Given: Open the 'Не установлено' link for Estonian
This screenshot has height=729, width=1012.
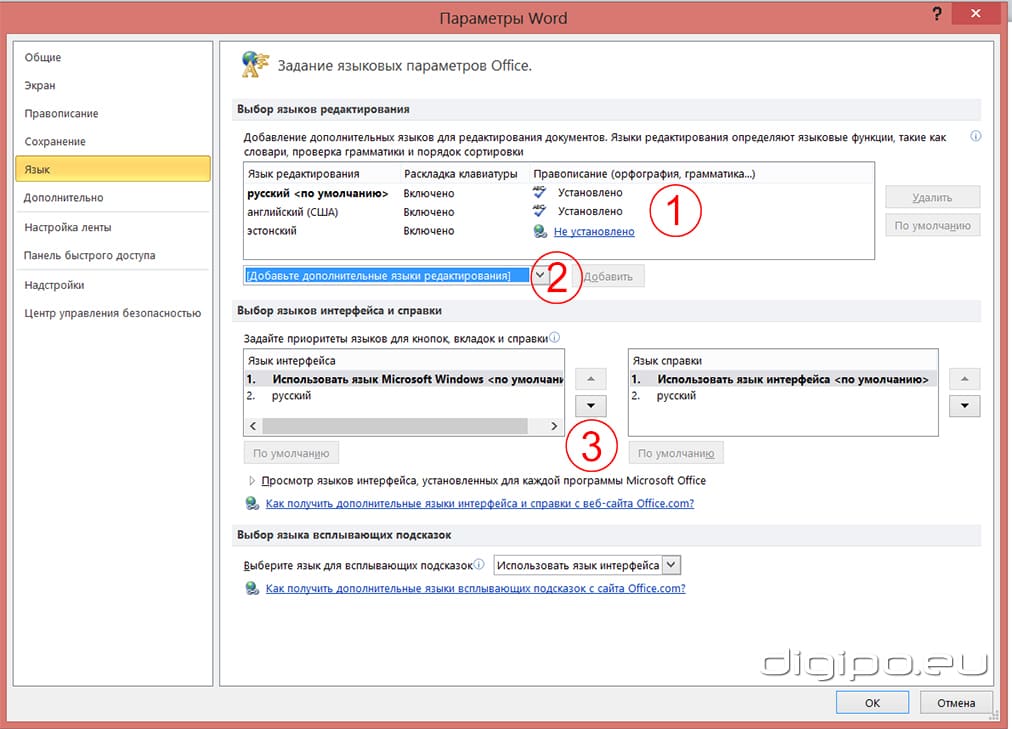Looking at the screenshot, I should click(x=594, y=231).
